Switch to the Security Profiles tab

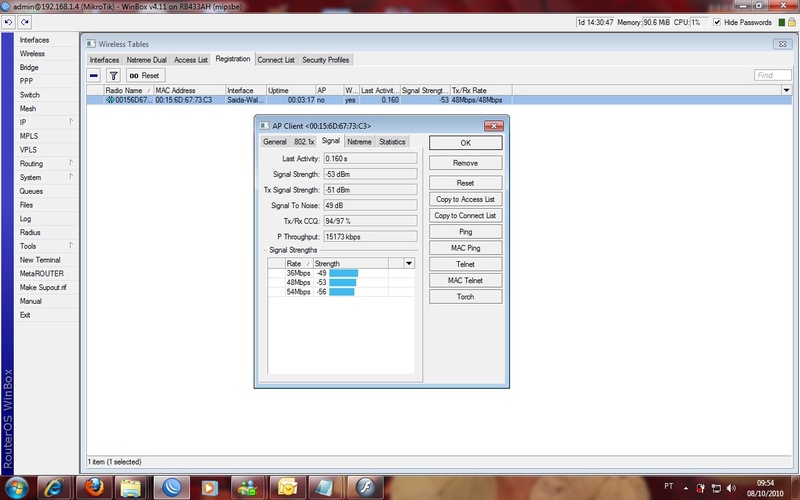tap(326, 60)
